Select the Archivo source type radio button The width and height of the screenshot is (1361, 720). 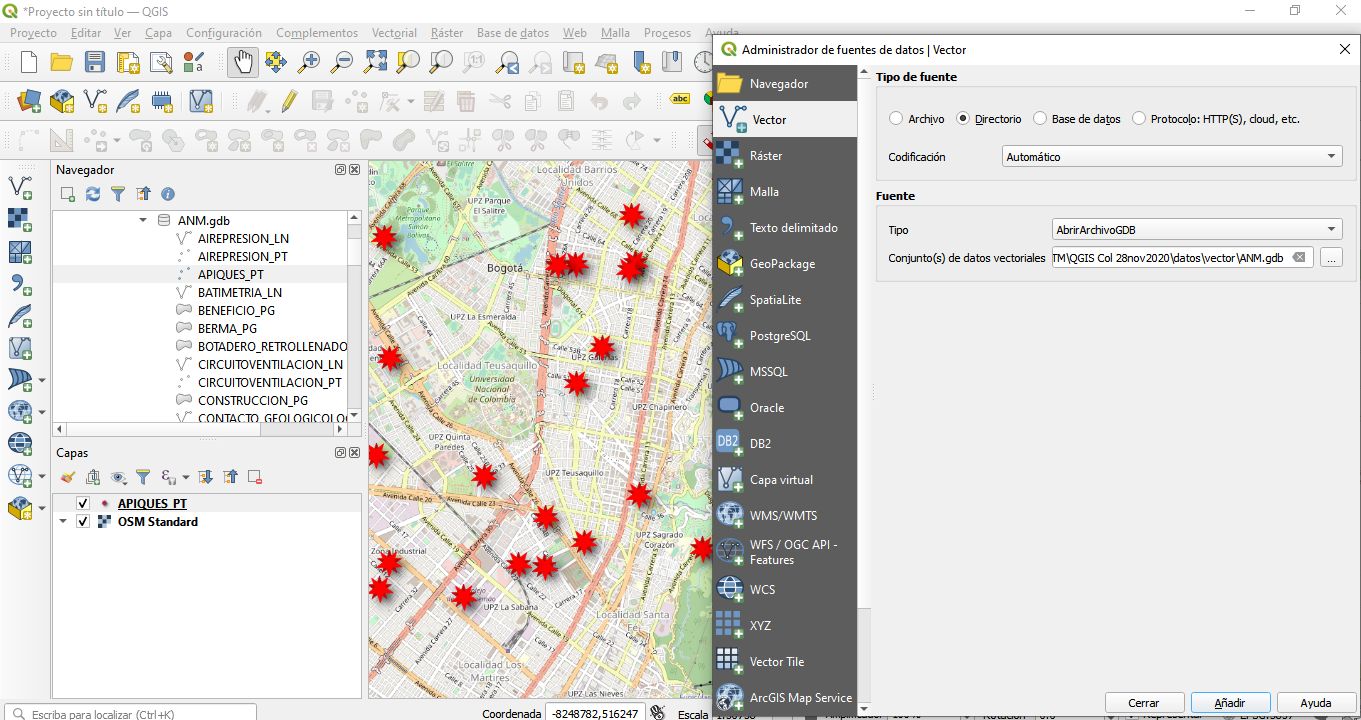[x=896, y=119]
